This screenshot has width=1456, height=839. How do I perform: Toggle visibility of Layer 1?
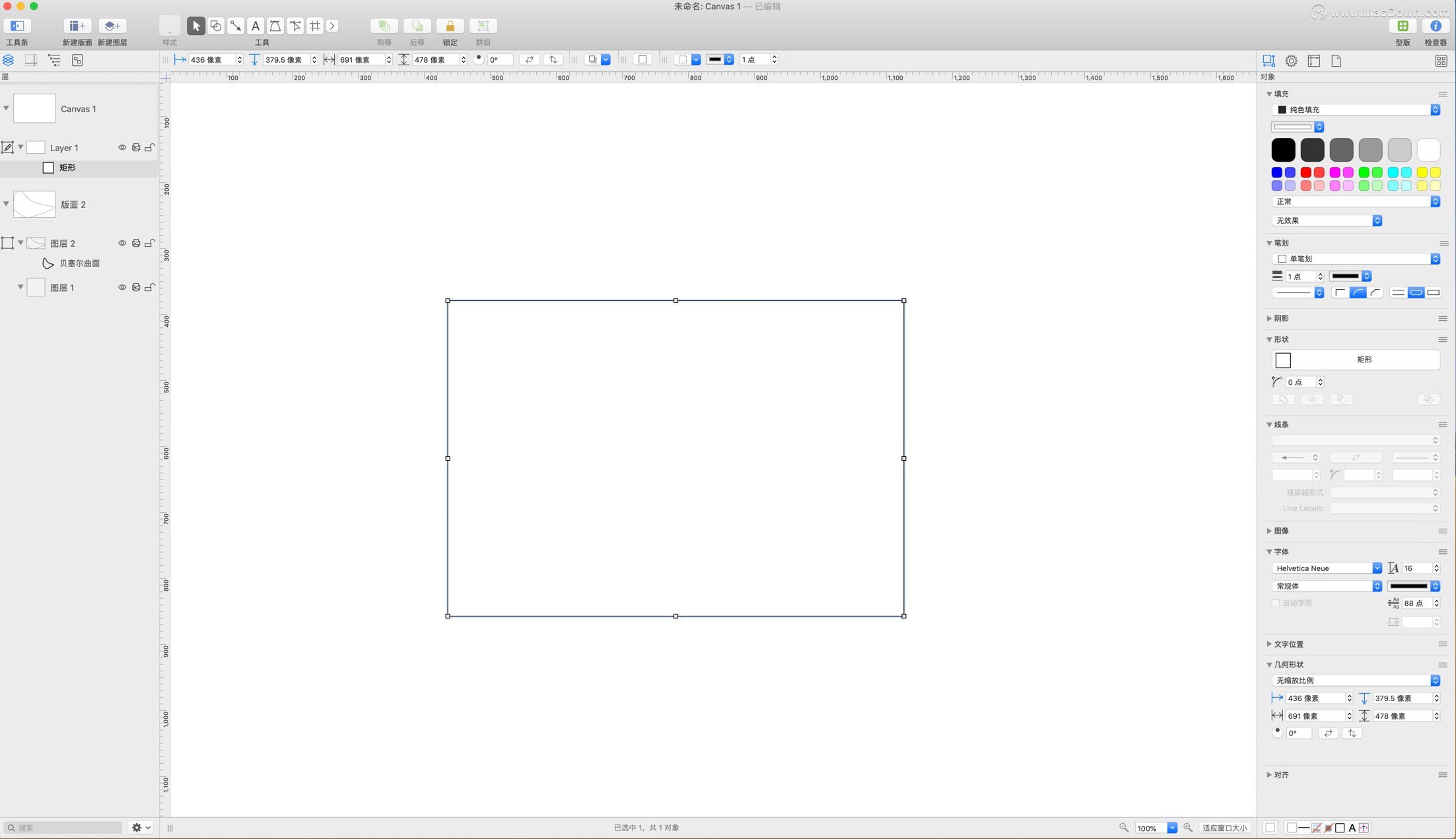tap(122, 147)
